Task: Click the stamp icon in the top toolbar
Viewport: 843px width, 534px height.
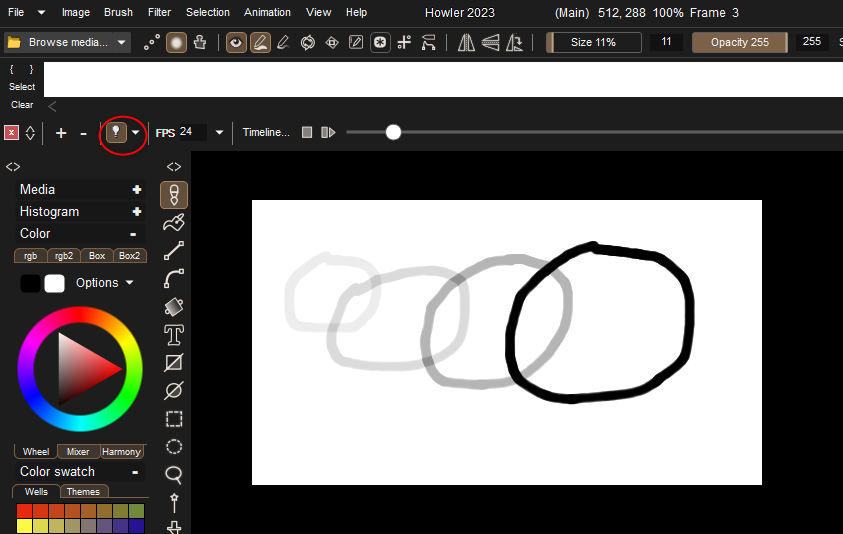Action: tap(200, 42)
